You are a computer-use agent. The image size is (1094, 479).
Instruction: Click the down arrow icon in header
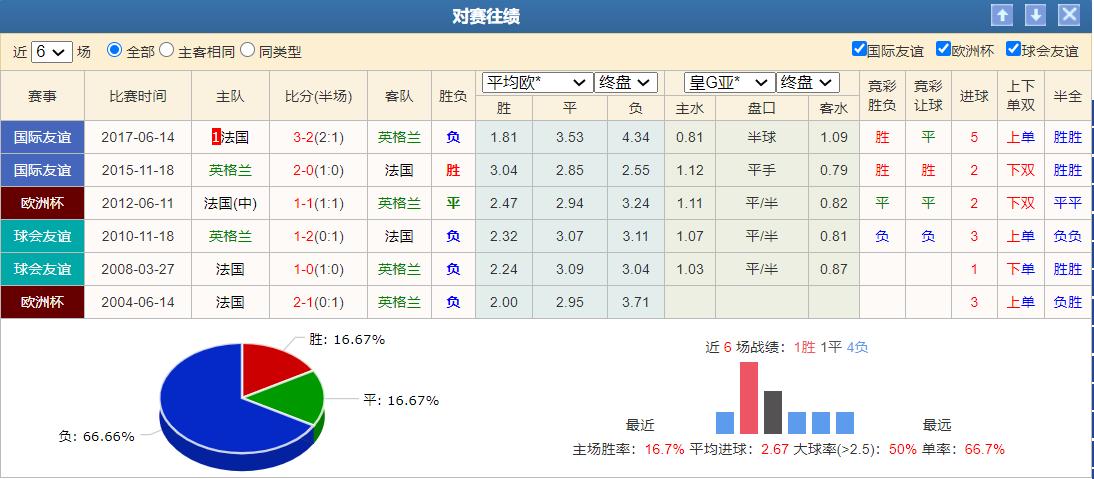[1035, 15]
